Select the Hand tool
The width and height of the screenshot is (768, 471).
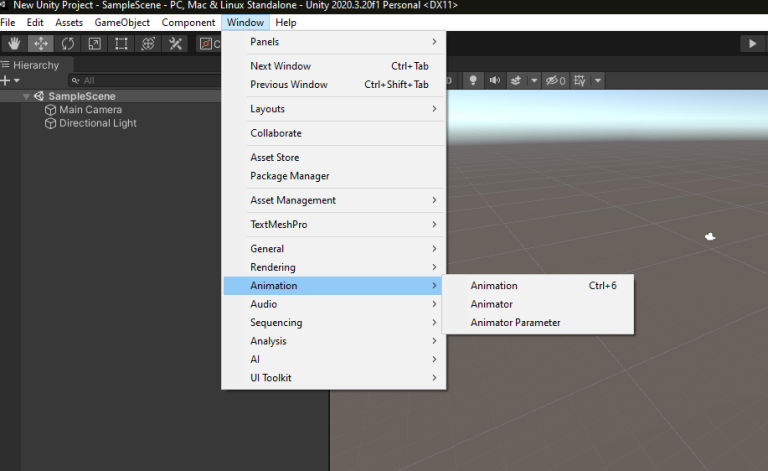14,44
